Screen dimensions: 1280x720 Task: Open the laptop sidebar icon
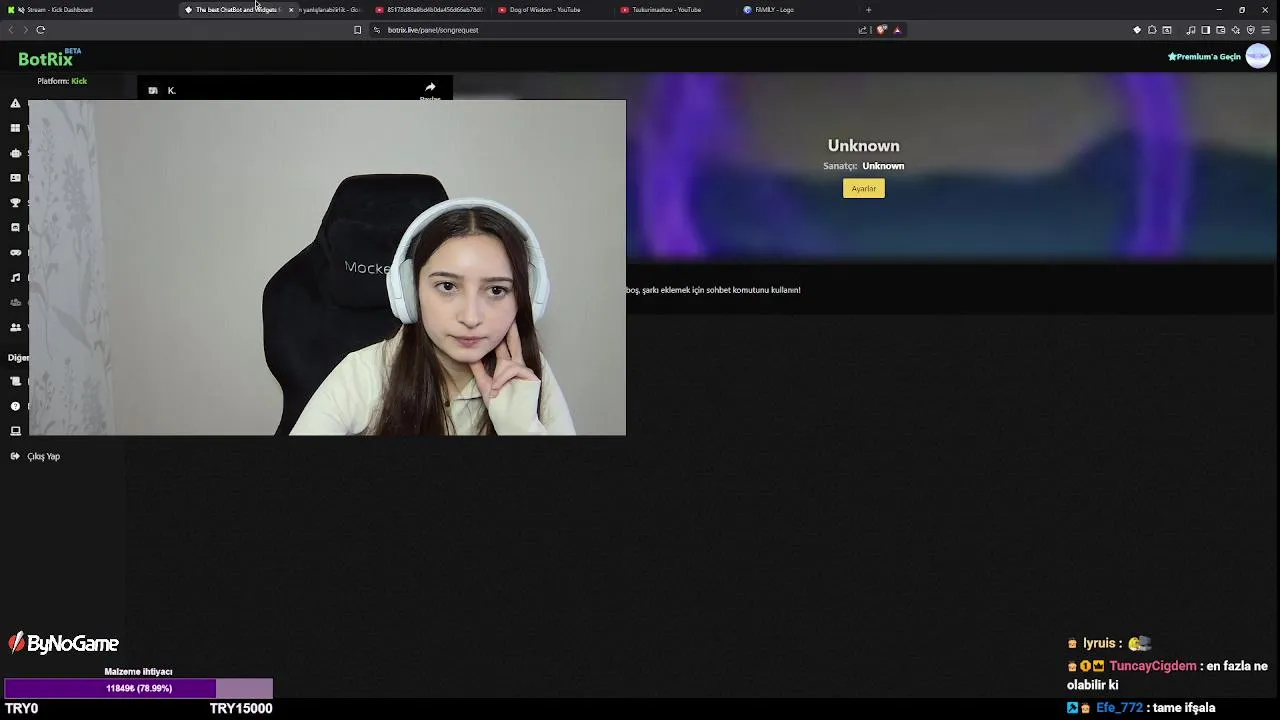tap(15, 431)
